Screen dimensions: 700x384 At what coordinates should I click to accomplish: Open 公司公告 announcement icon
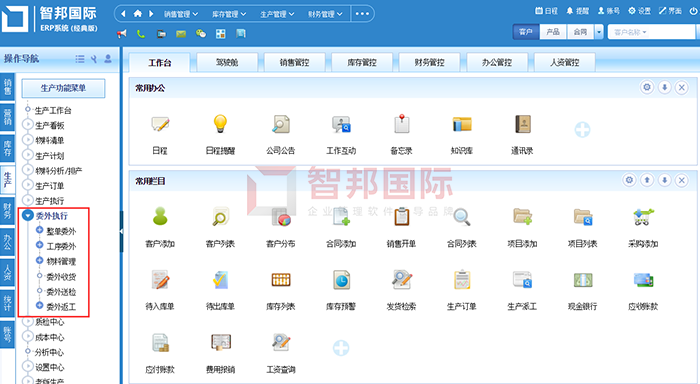point(281,124)
